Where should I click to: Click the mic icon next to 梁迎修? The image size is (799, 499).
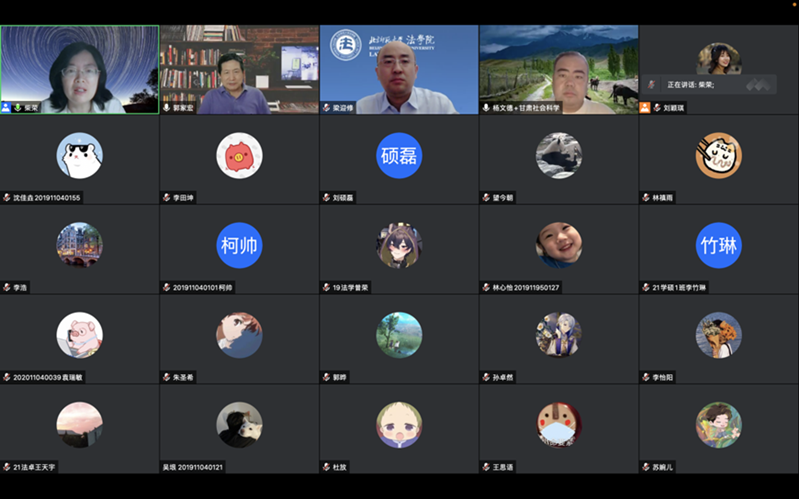pyautogui.click(x=326, y=107)
